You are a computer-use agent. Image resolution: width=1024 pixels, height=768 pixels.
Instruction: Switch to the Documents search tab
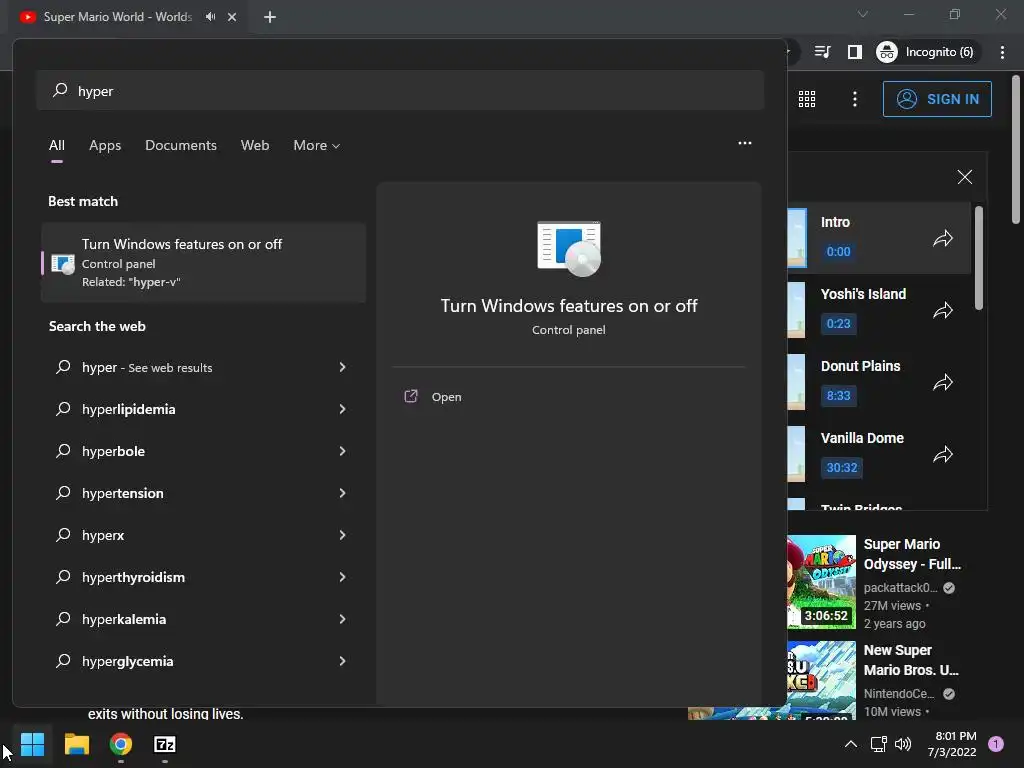pyautogui.click(x=181, y=145)
